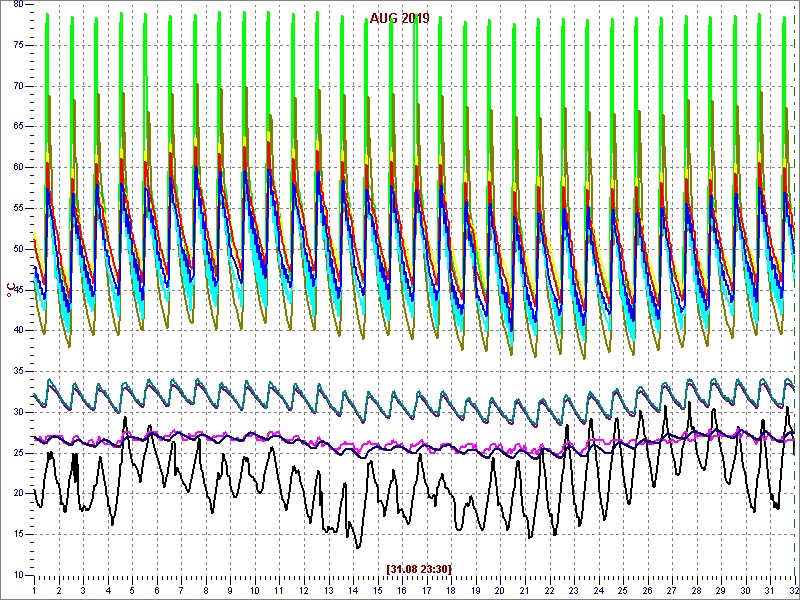The image size is (800, 600).
Task: Pick the 45 value on the temperature axis
Action: 18,290
